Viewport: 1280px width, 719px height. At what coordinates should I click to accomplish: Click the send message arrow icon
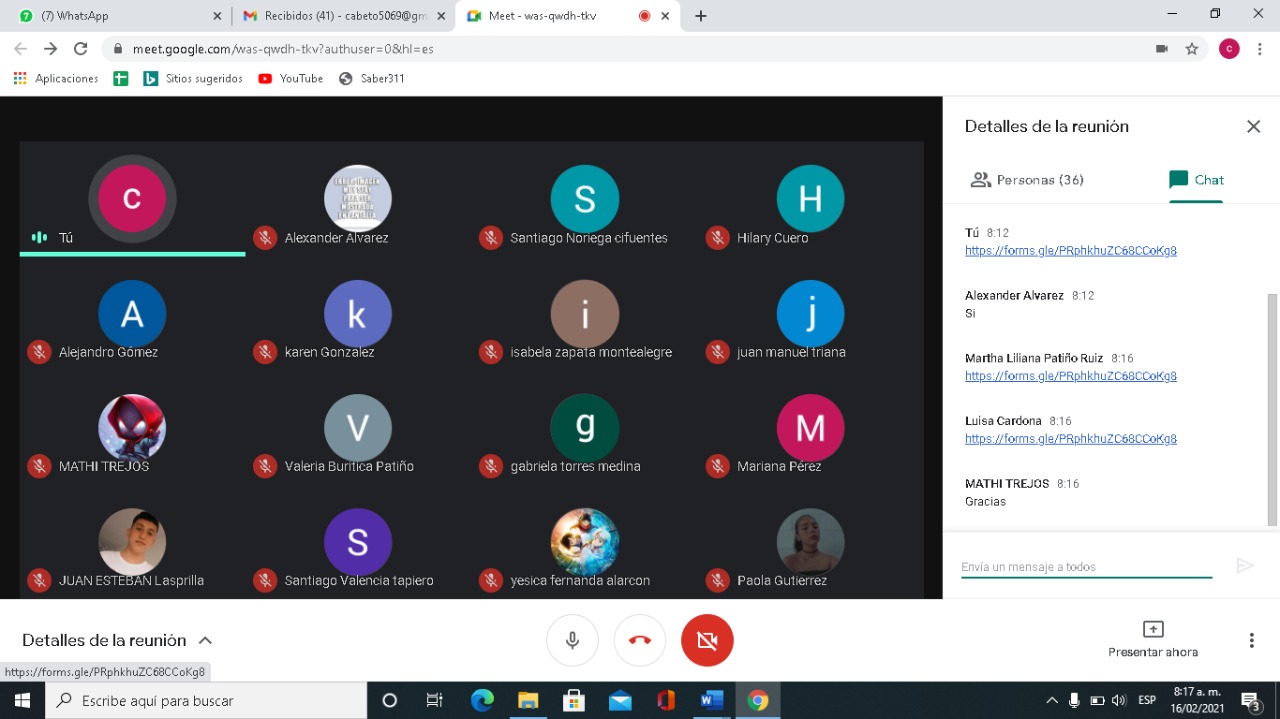point(1245,566)
